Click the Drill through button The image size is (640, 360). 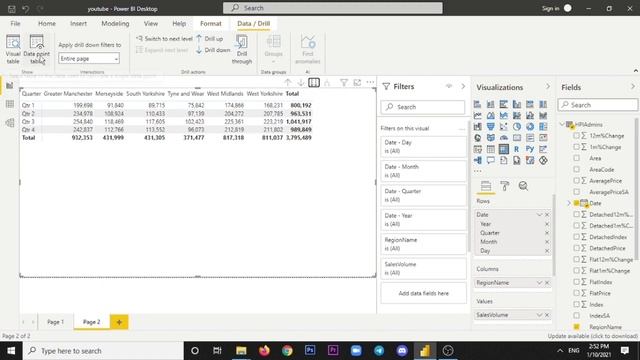coord(242,49)
